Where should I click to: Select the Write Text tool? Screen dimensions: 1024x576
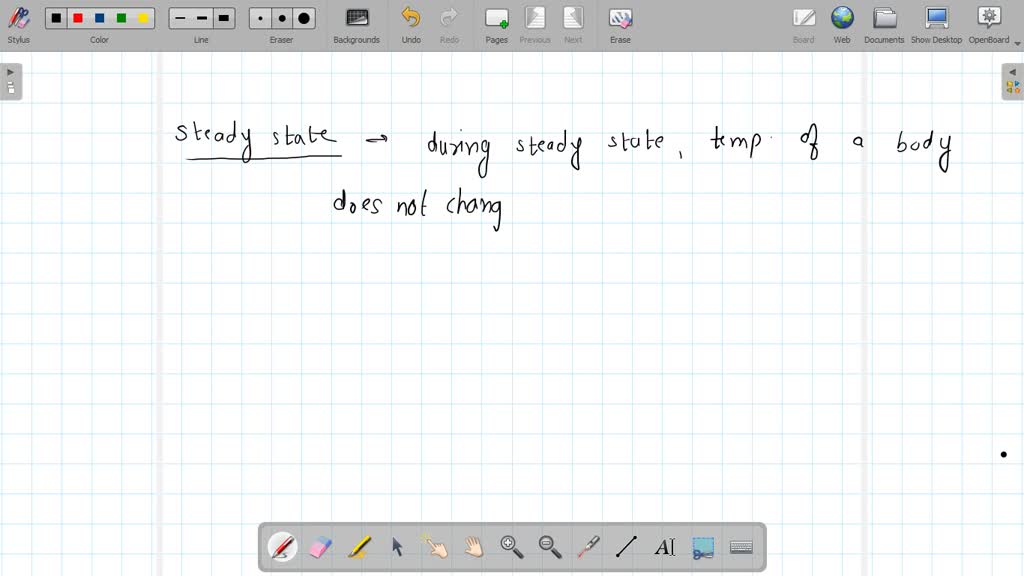tap(664, 546)
